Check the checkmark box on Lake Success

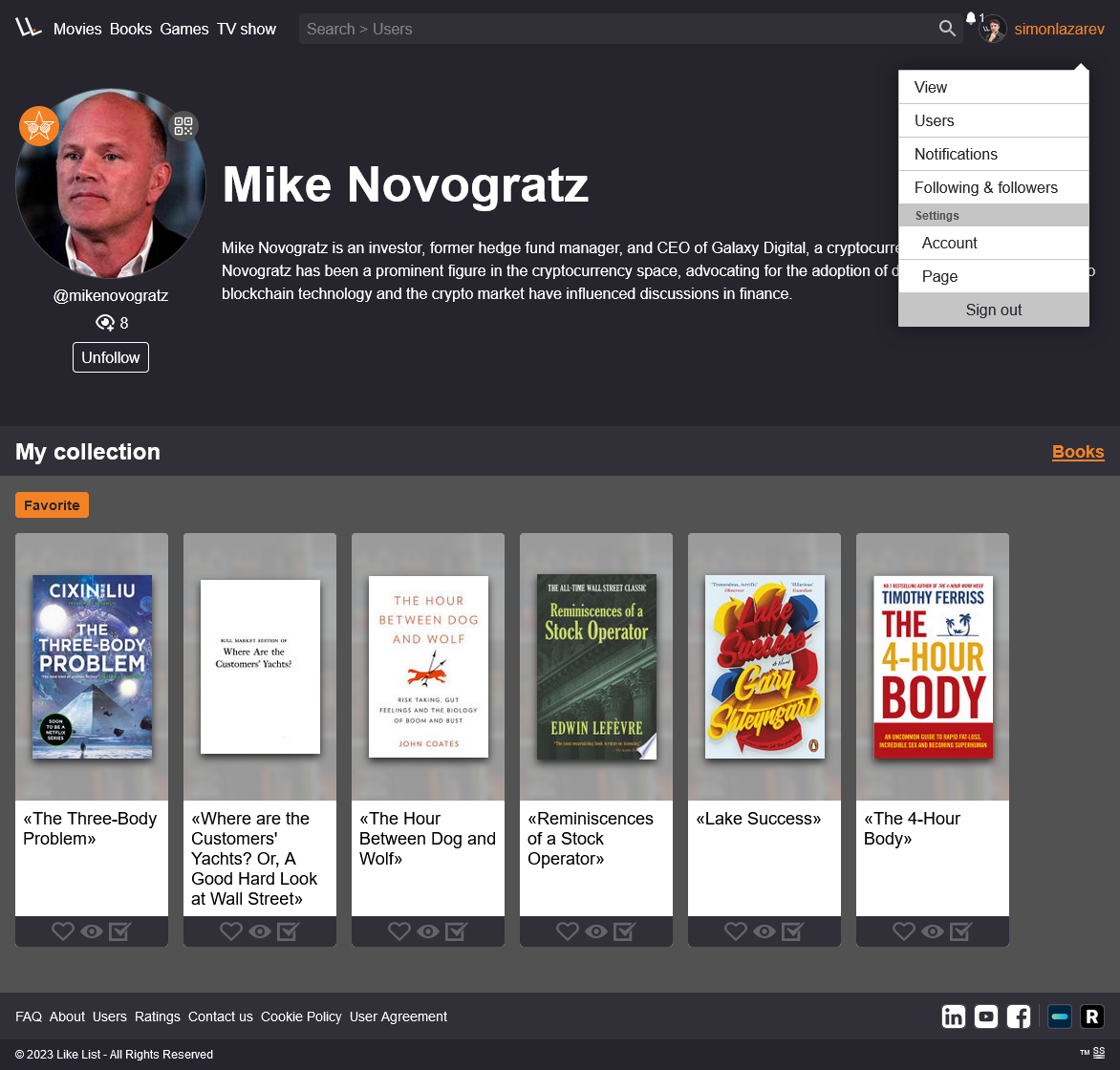pyautogui.click(x=792, y=931)
